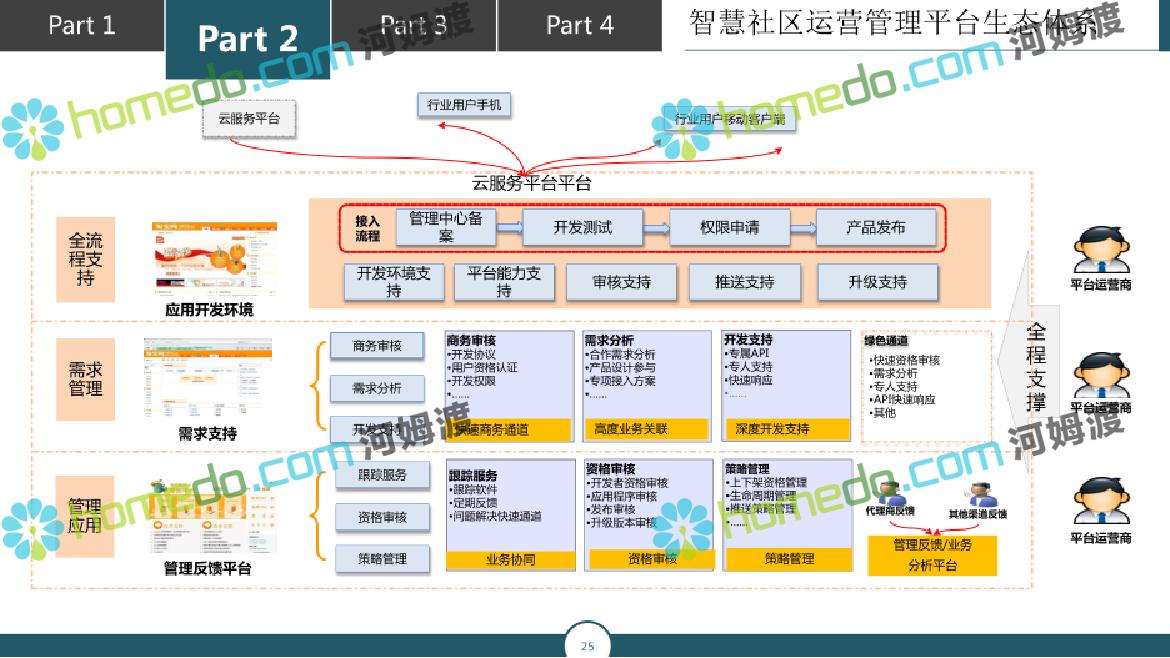This screenshot has height=658, width=1170.
Task: Click the 产品发布 step box
Action: pyautogui.click(x=876, y=228)
